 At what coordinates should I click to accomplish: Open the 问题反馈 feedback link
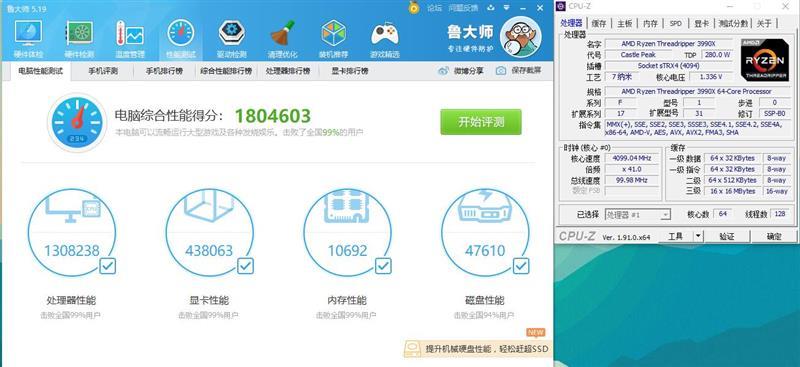pos(463,8)
